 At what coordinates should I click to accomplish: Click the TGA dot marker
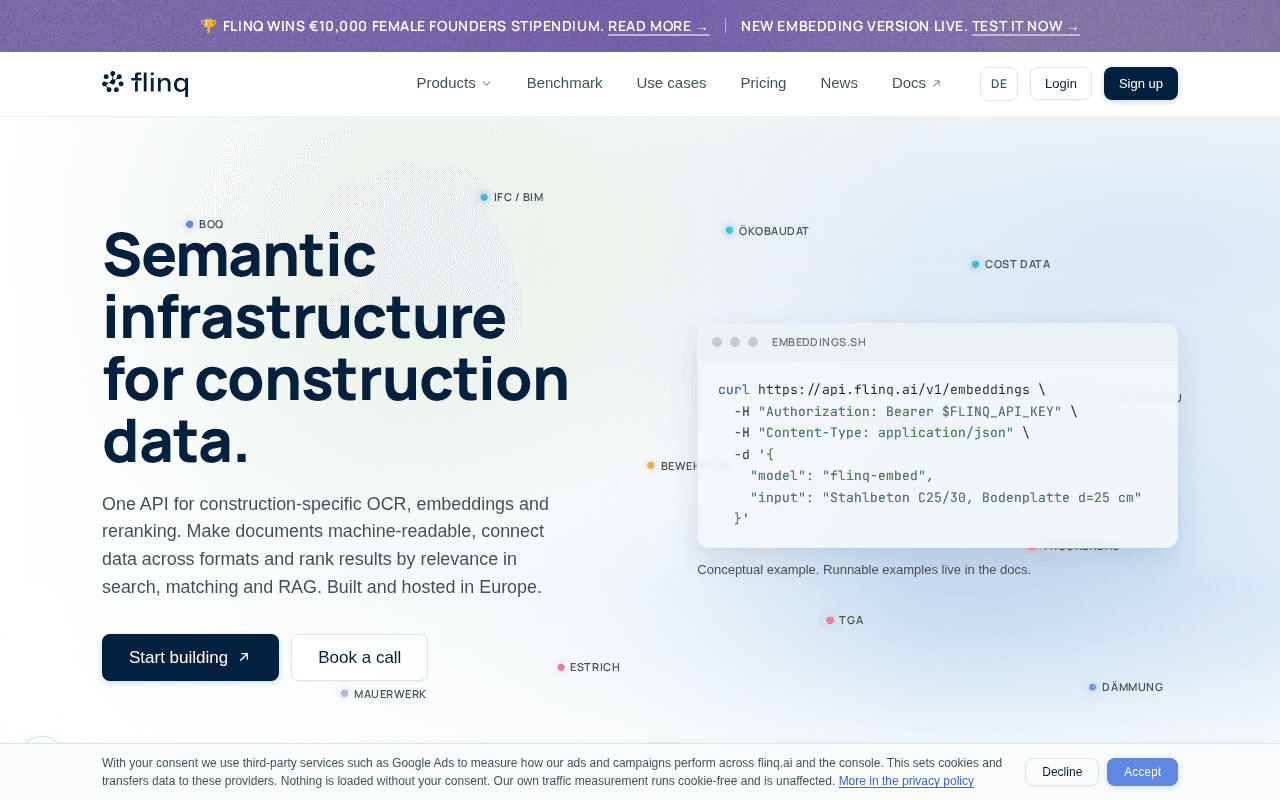click(x=830, y=620)
